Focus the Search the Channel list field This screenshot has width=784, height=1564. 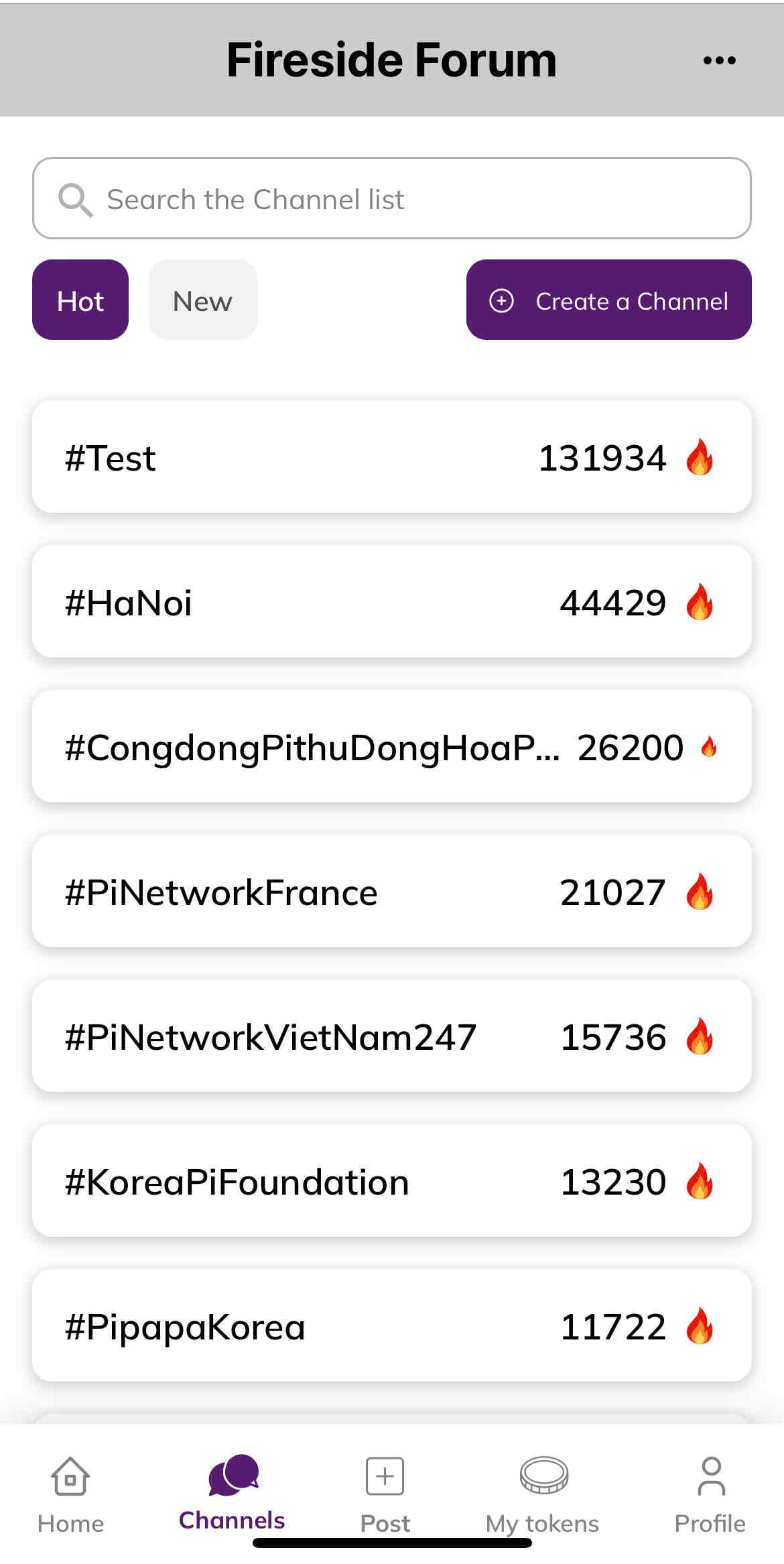coord(392,198)
